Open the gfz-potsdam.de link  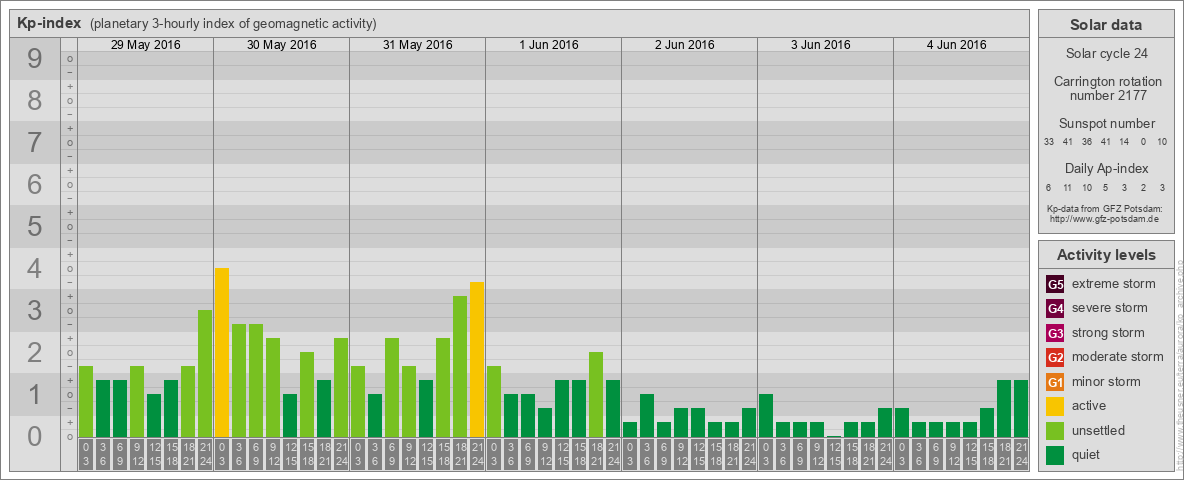[1104, 219]
